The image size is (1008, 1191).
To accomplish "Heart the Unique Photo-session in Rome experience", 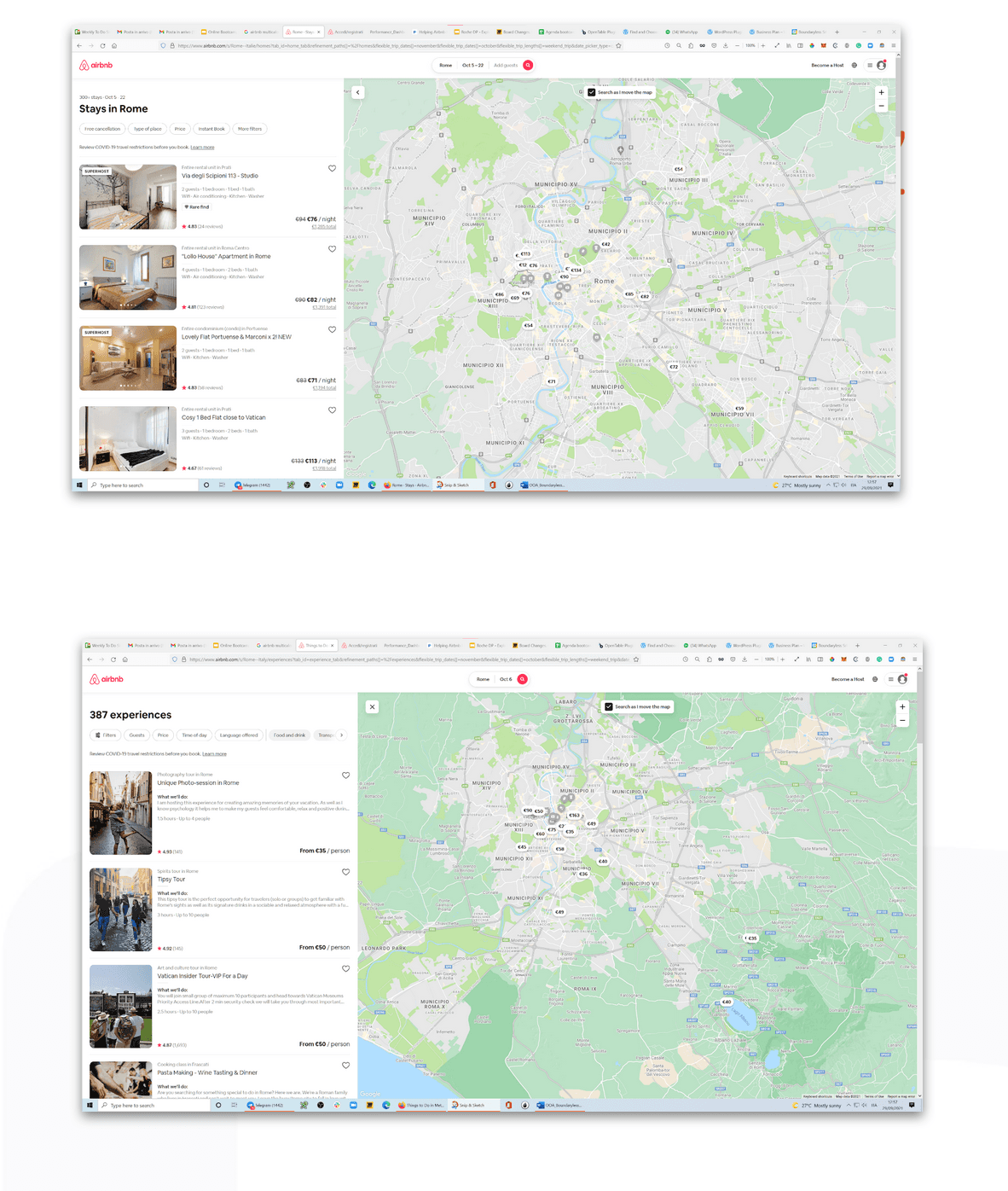I will click(x=345, y=776).
